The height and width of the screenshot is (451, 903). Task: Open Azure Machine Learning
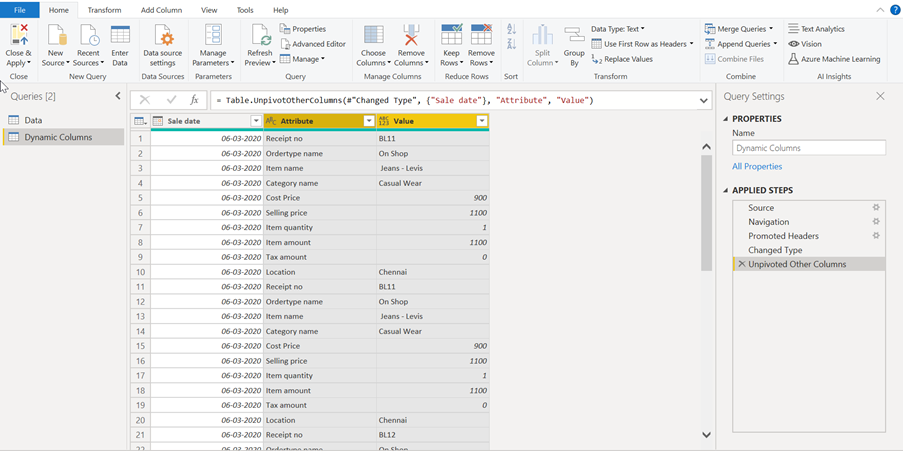pos(834,59)
